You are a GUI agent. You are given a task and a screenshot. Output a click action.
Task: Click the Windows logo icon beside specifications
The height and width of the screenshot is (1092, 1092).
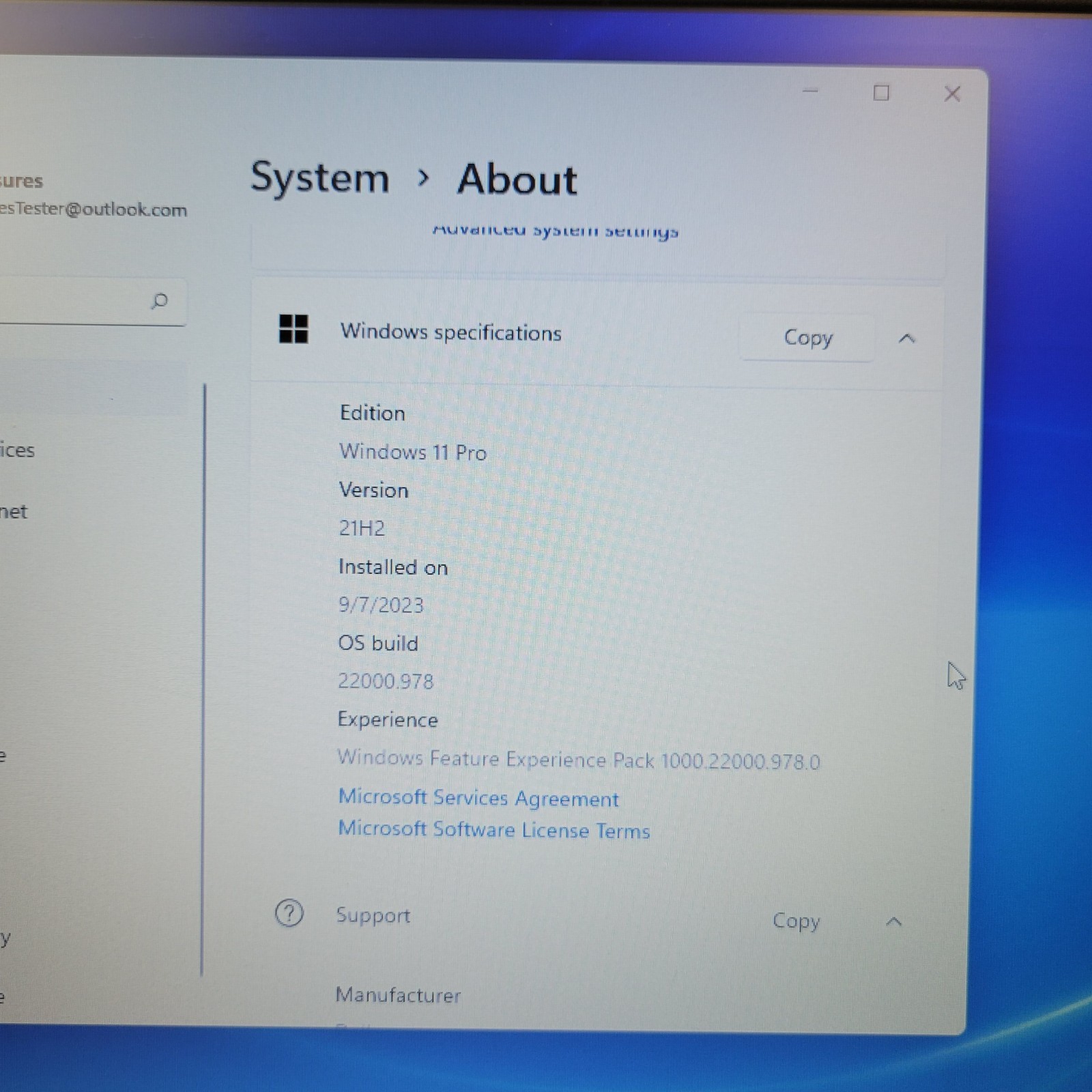click(293, 329)
